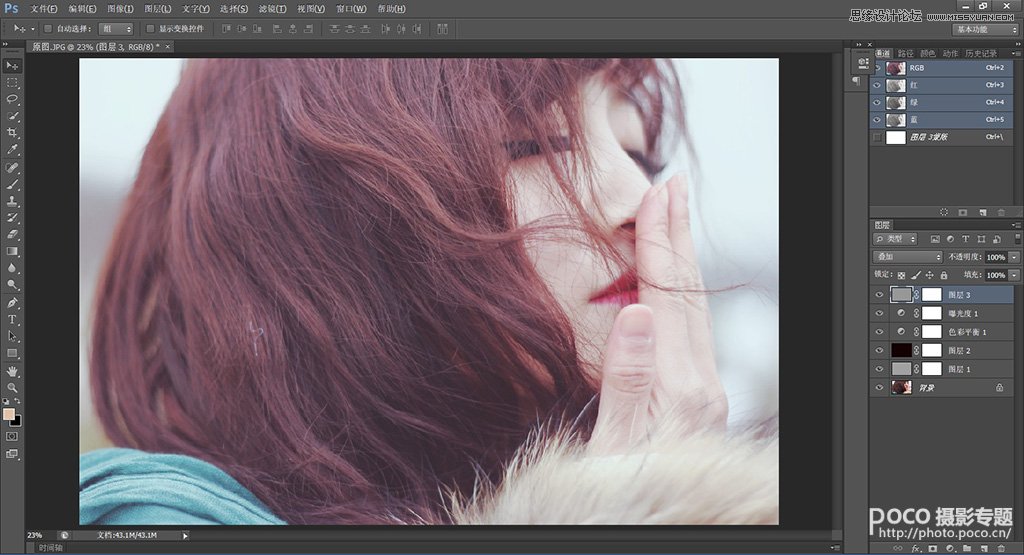Viewport: 1024px width, 555px height.
Task: Hide the 色彩平衡 1 layer
Action: [x=879, y=332]
